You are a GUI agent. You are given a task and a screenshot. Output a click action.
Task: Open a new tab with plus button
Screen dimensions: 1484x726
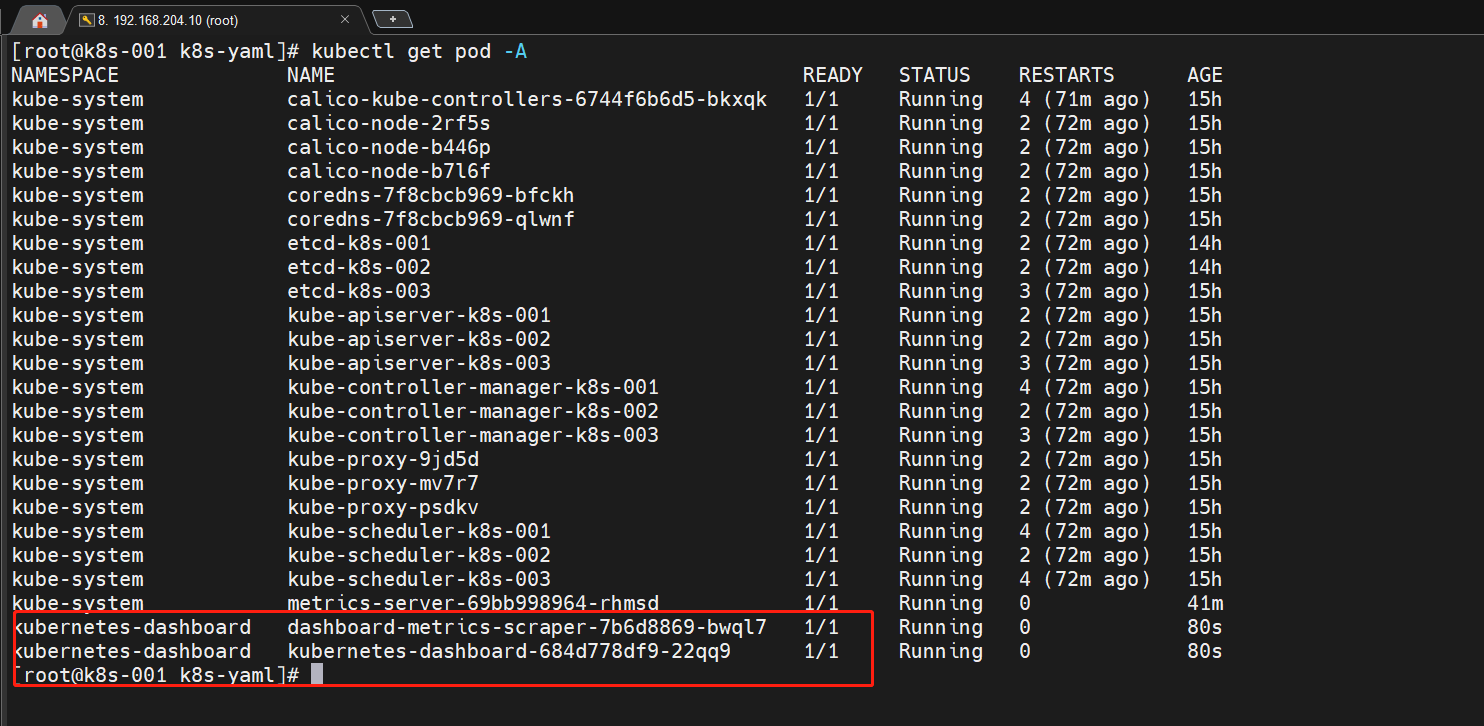(x=393, y=19)
